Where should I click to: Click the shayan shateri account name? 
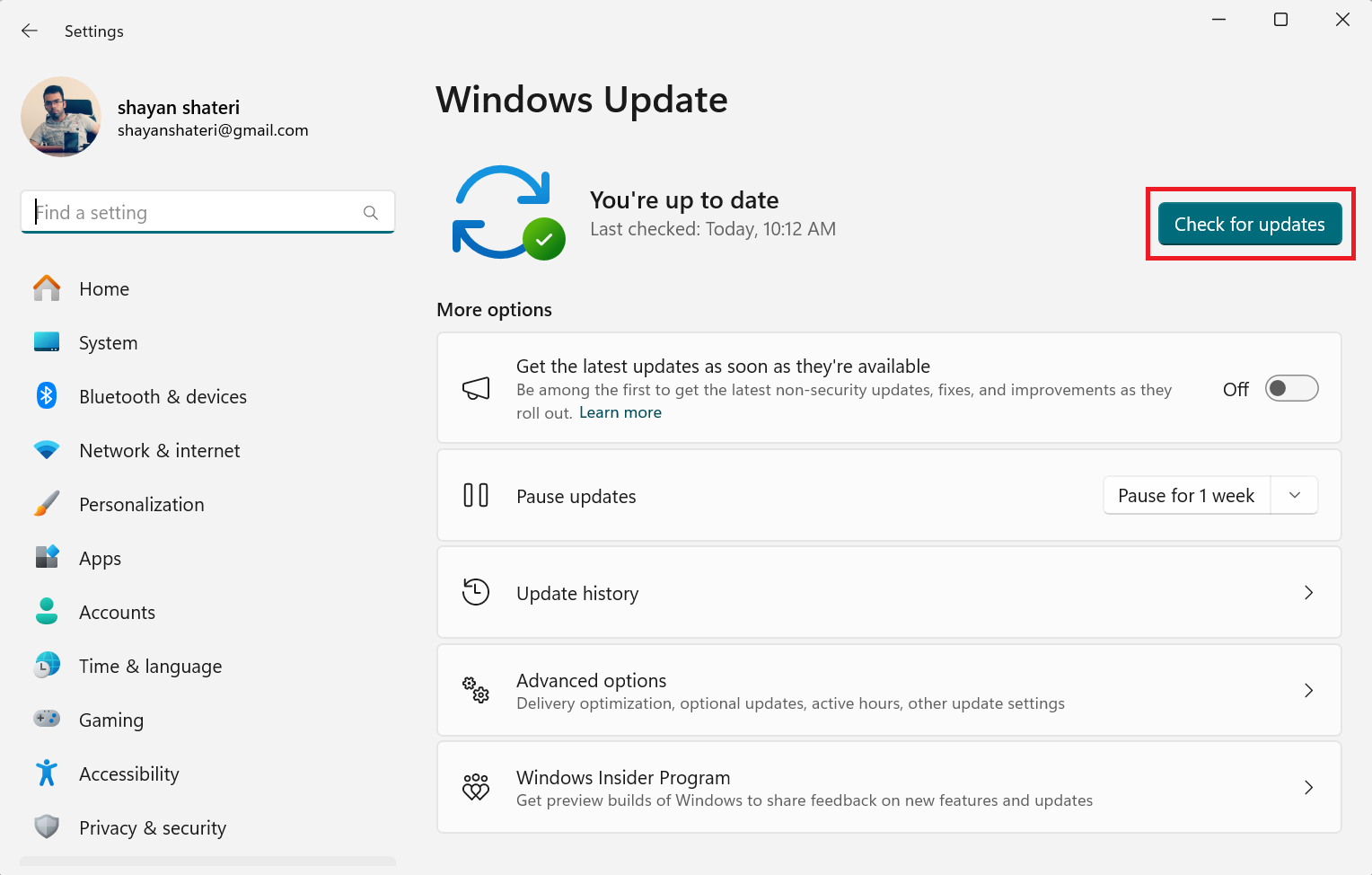179,108
